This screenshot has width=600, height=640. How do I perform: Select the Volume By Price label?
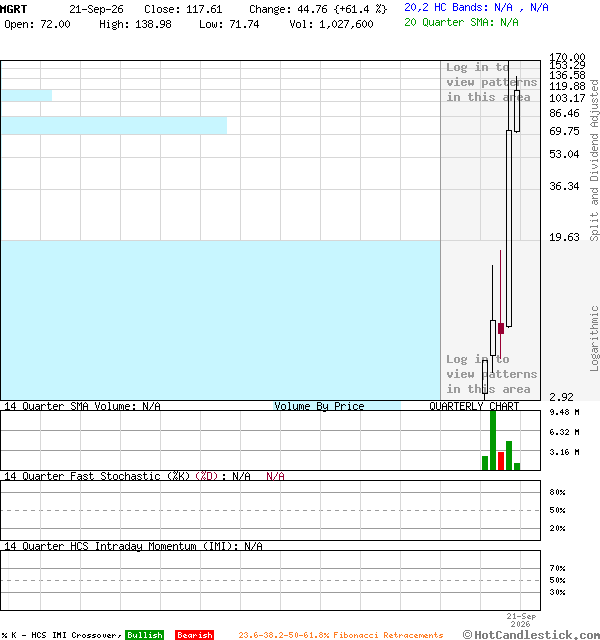click(x=319, y=406)
